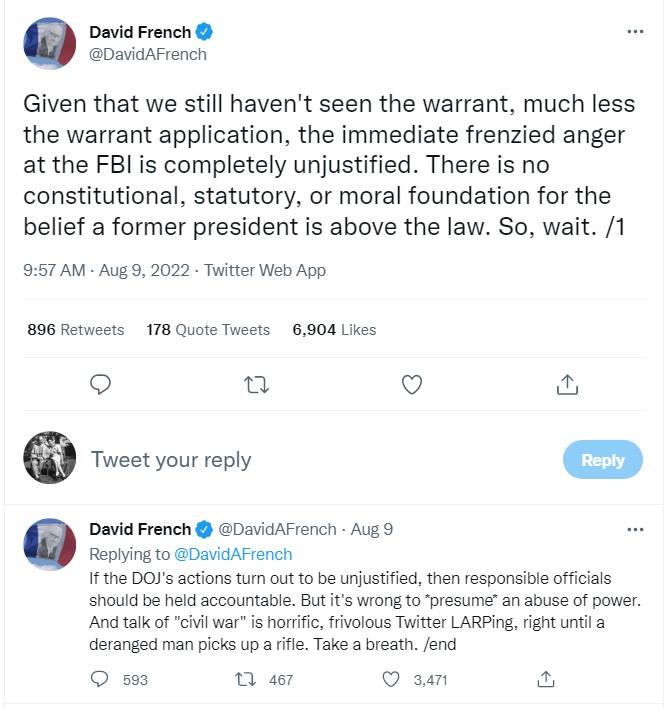
Task: Click the Twitter Web App source label
Action: coord(265,270)
